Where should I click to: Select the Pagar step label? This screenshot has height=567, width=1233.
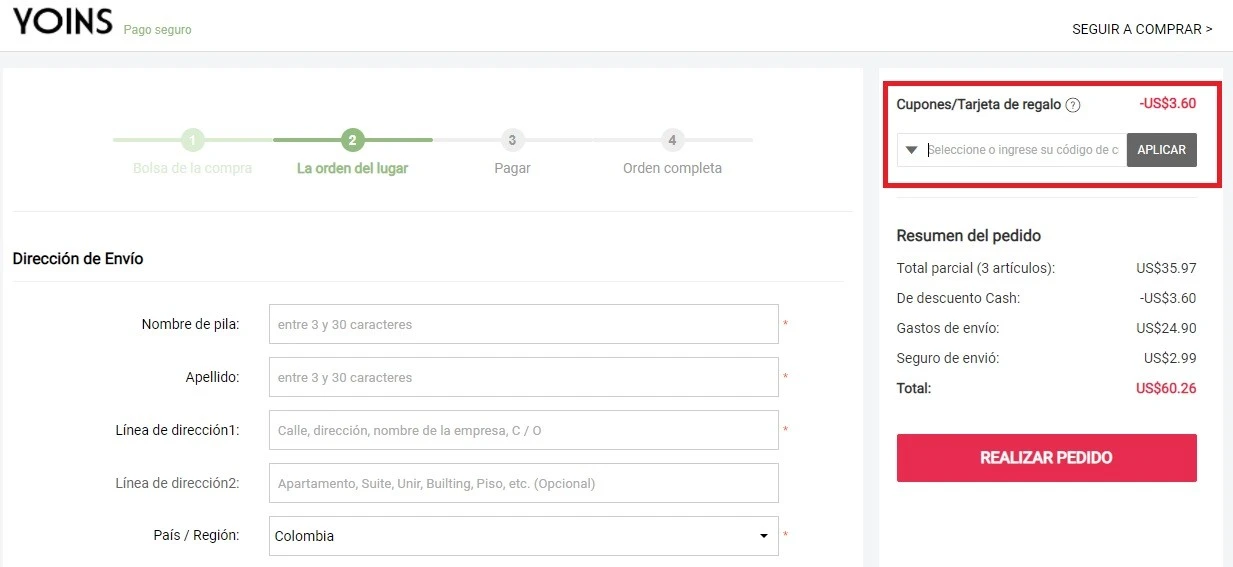[512, 168]
